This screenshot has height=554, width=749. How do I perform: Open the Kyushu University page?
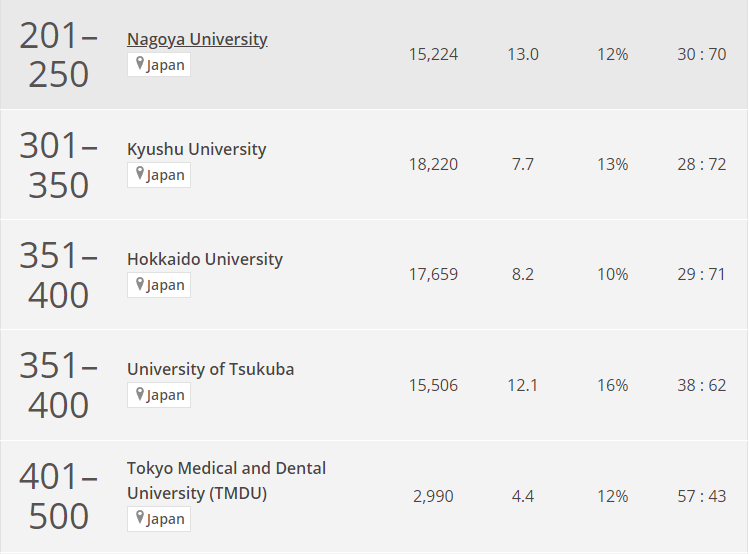[x=196, y=149]
